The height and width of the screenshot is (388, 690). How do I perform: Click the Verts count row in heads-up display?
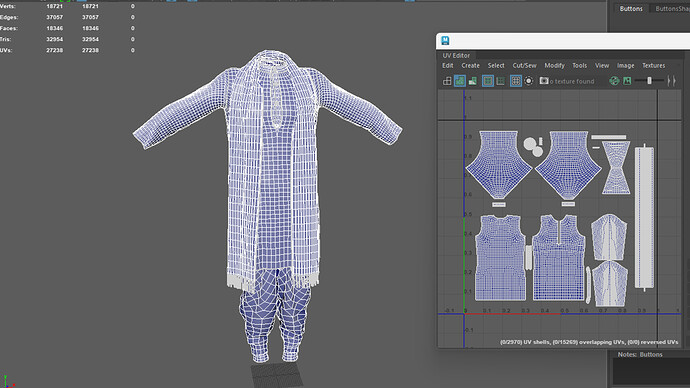67,7
